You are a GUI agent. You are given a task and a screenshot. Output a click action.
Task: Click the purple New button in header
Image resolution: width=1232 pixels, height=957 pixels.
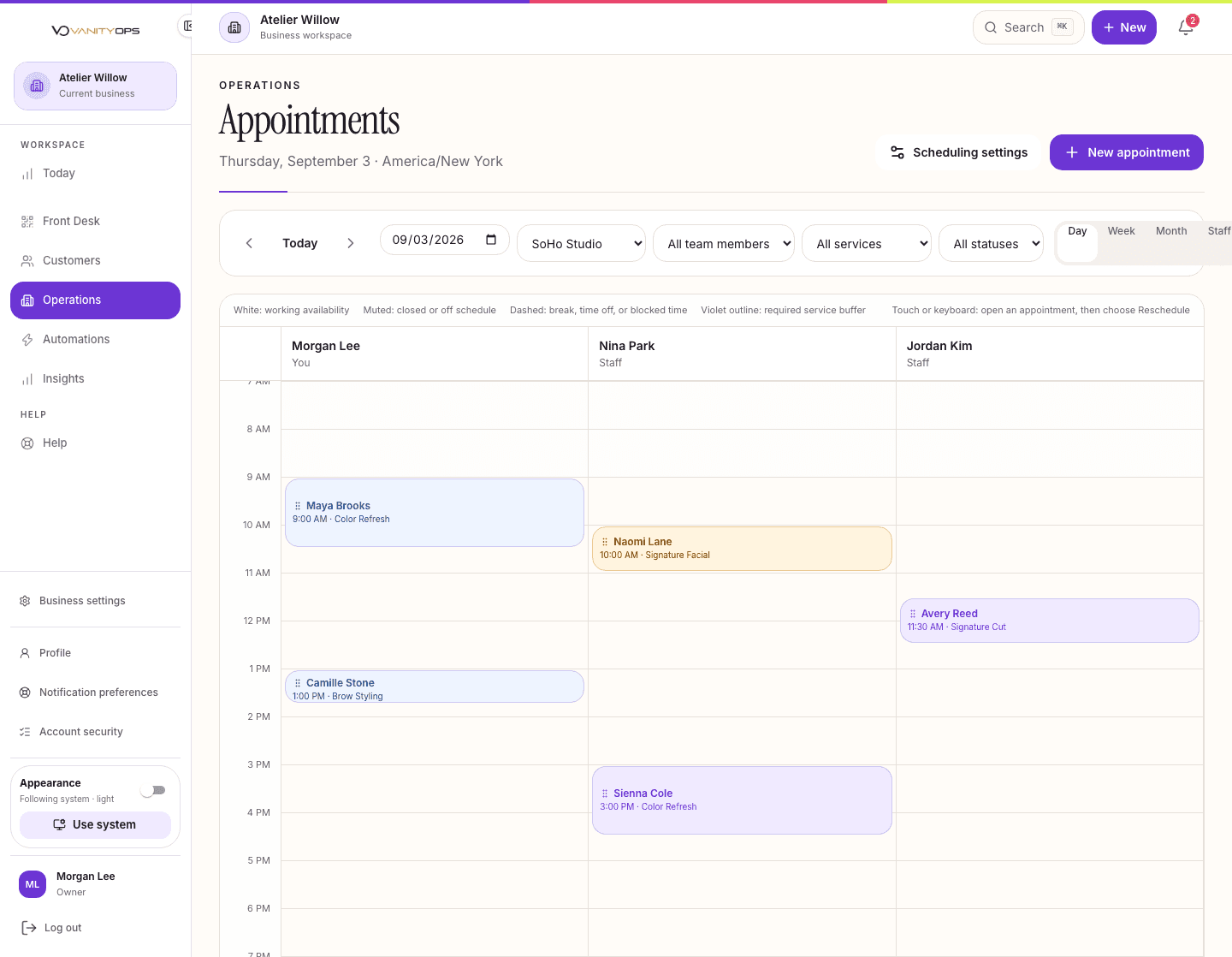click(1124, 27)
